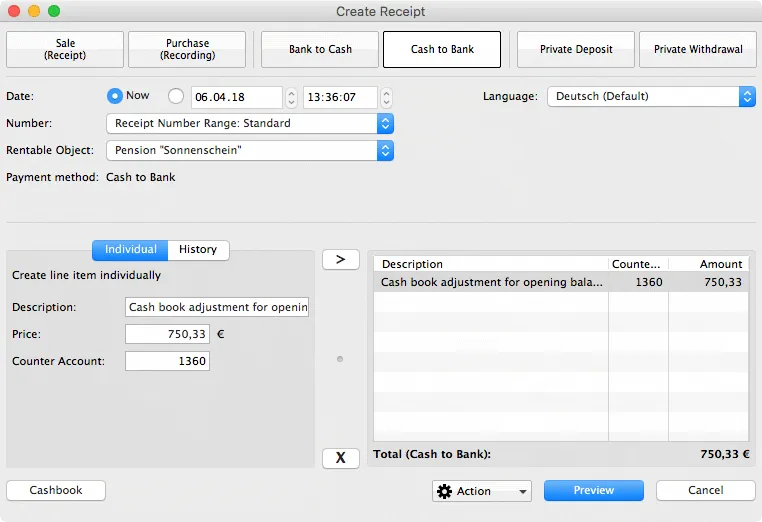762x522 pixels.
Task: Select the Cash book adjustment table row
Action: (561, 282)
